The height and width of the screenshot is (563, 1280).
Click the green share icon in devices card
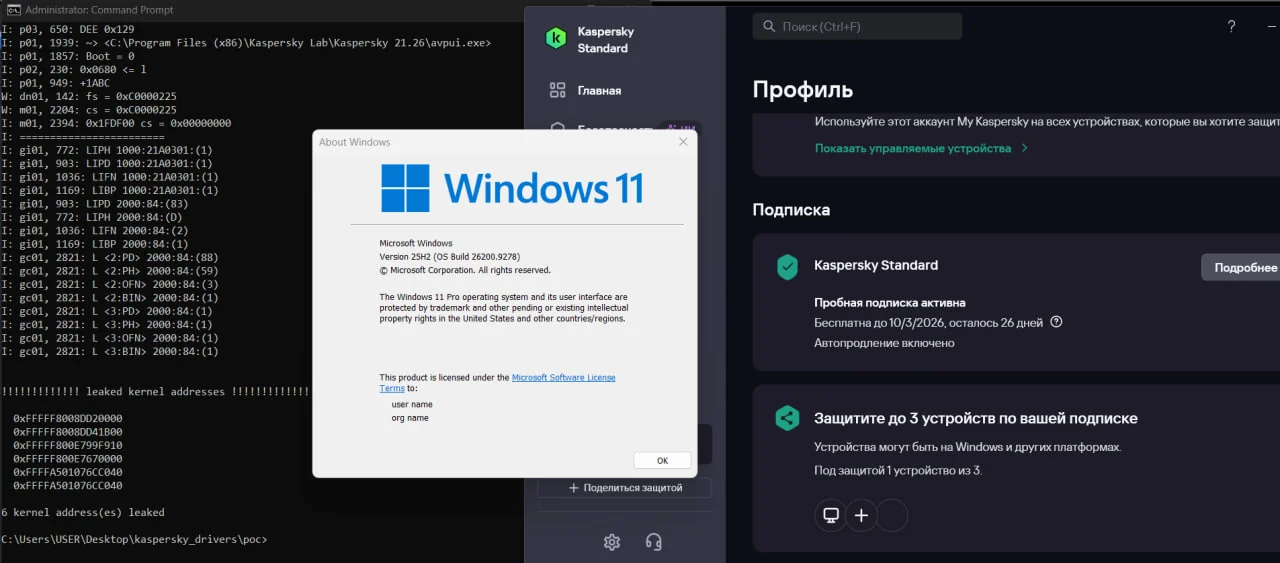[787, 419]
